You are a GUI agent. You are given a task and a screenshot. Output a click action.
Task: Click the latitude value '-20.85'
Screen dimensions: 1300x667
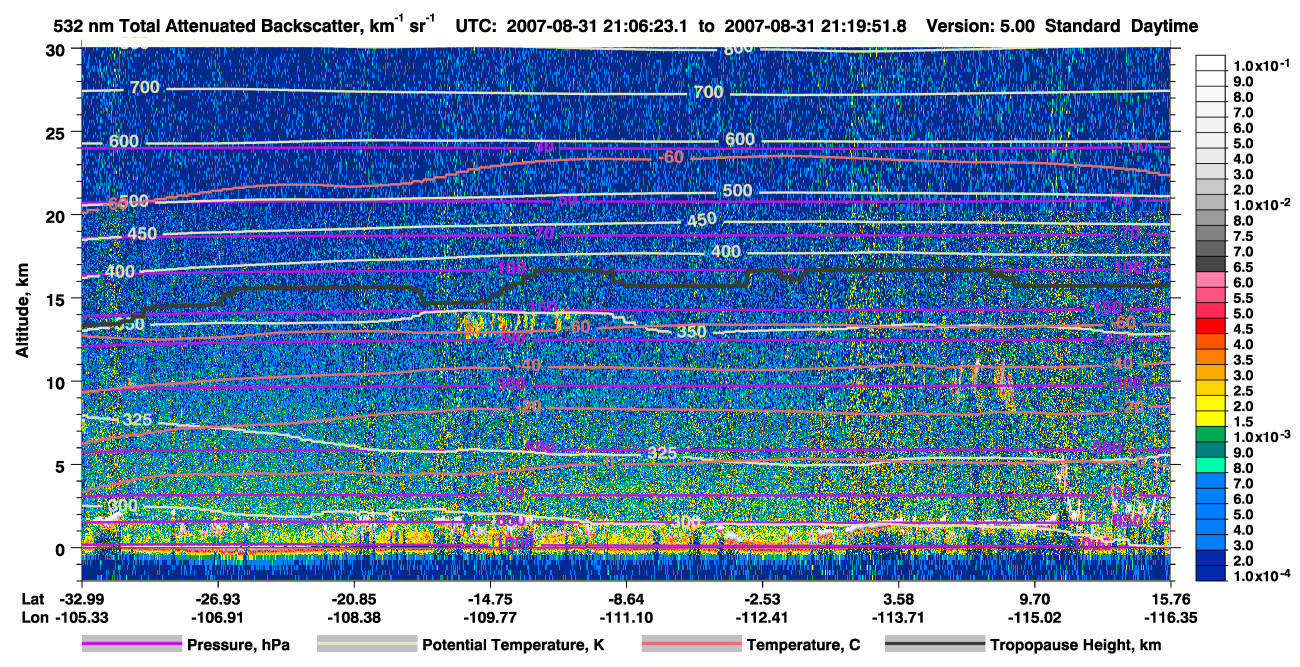(x=353, y=597)
